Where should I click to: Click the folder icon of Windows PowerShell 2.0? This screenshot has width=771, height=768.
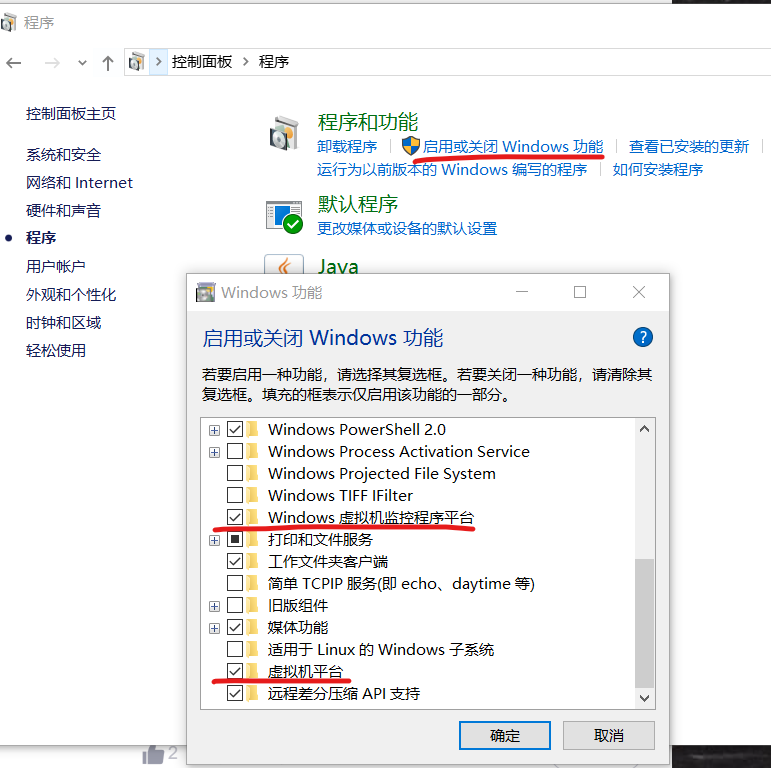252,429
